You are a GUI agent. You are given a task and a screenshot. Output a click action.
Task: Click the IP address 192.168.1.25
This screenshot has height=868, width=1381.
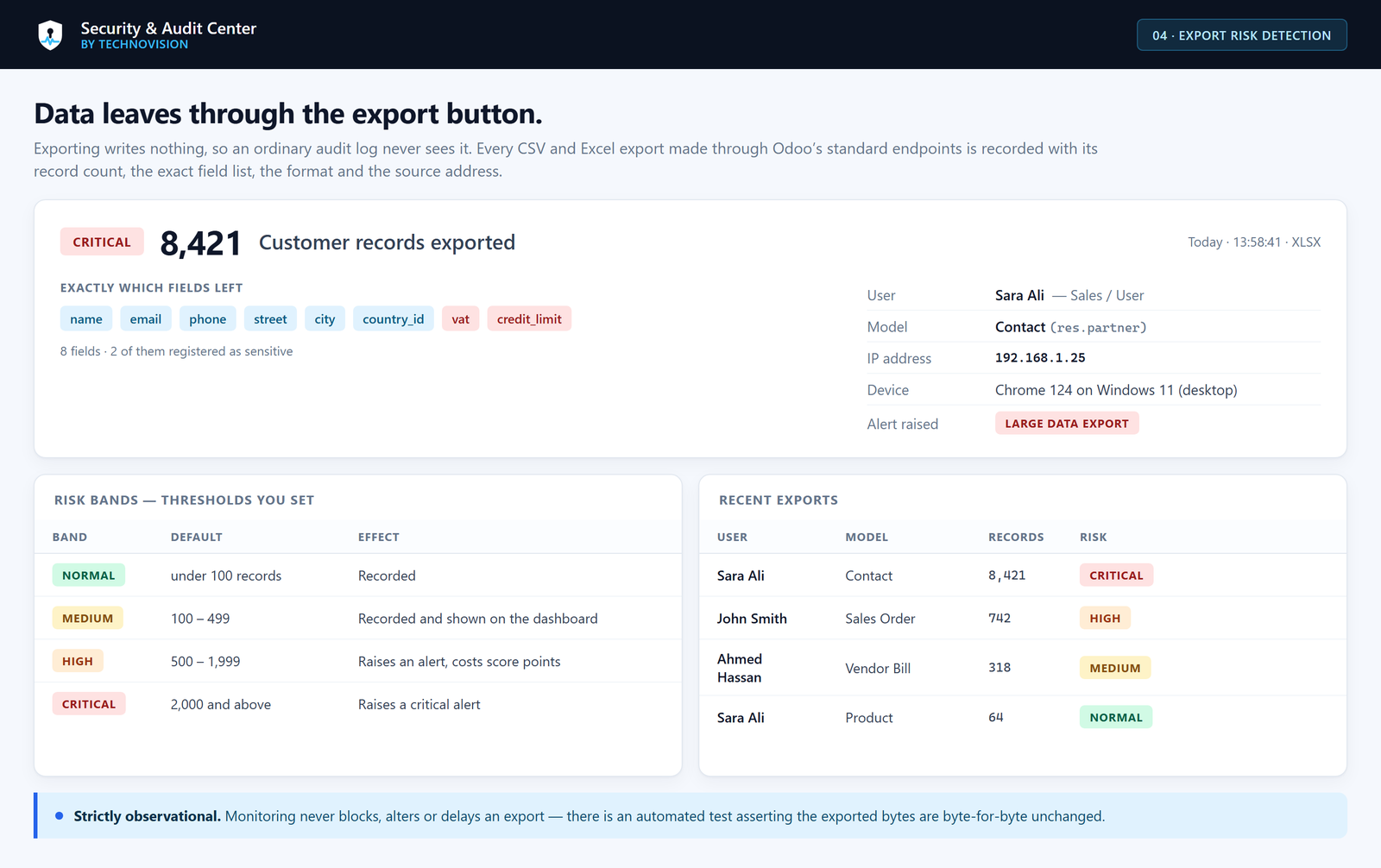pos(1040,358)
